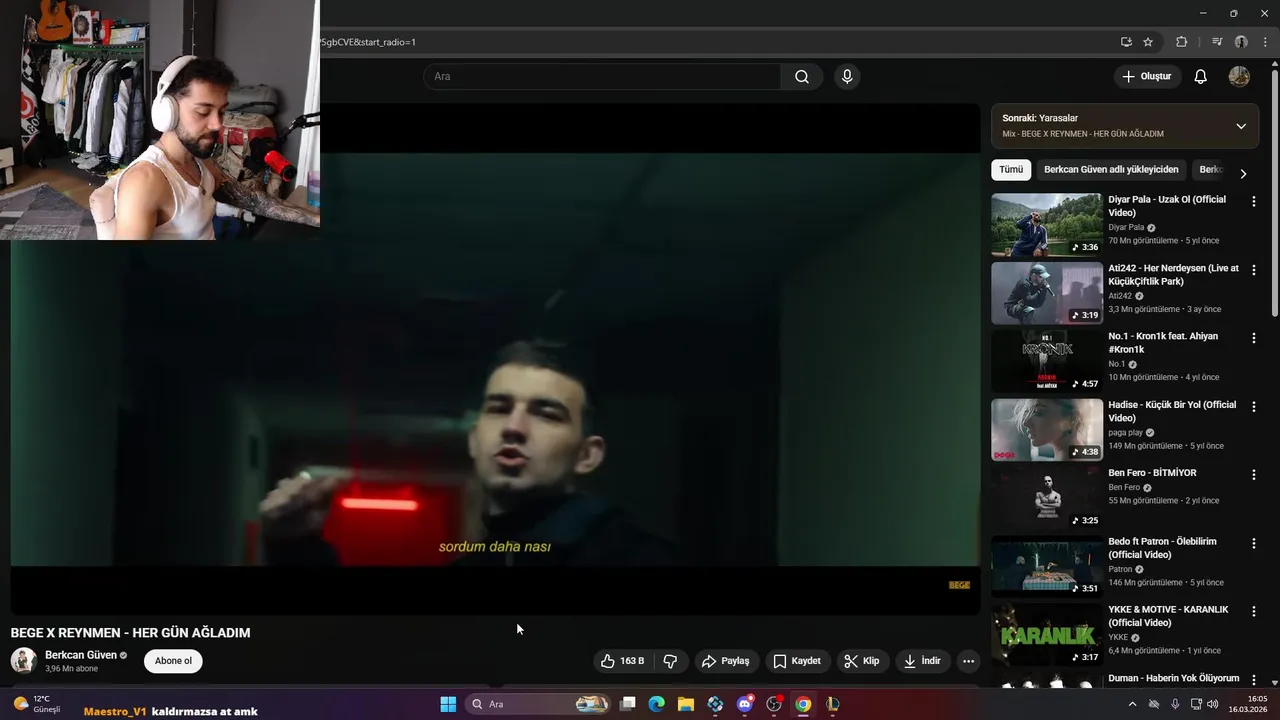Open Hadise Küçük Bir Yol title

coord(1172,411)
